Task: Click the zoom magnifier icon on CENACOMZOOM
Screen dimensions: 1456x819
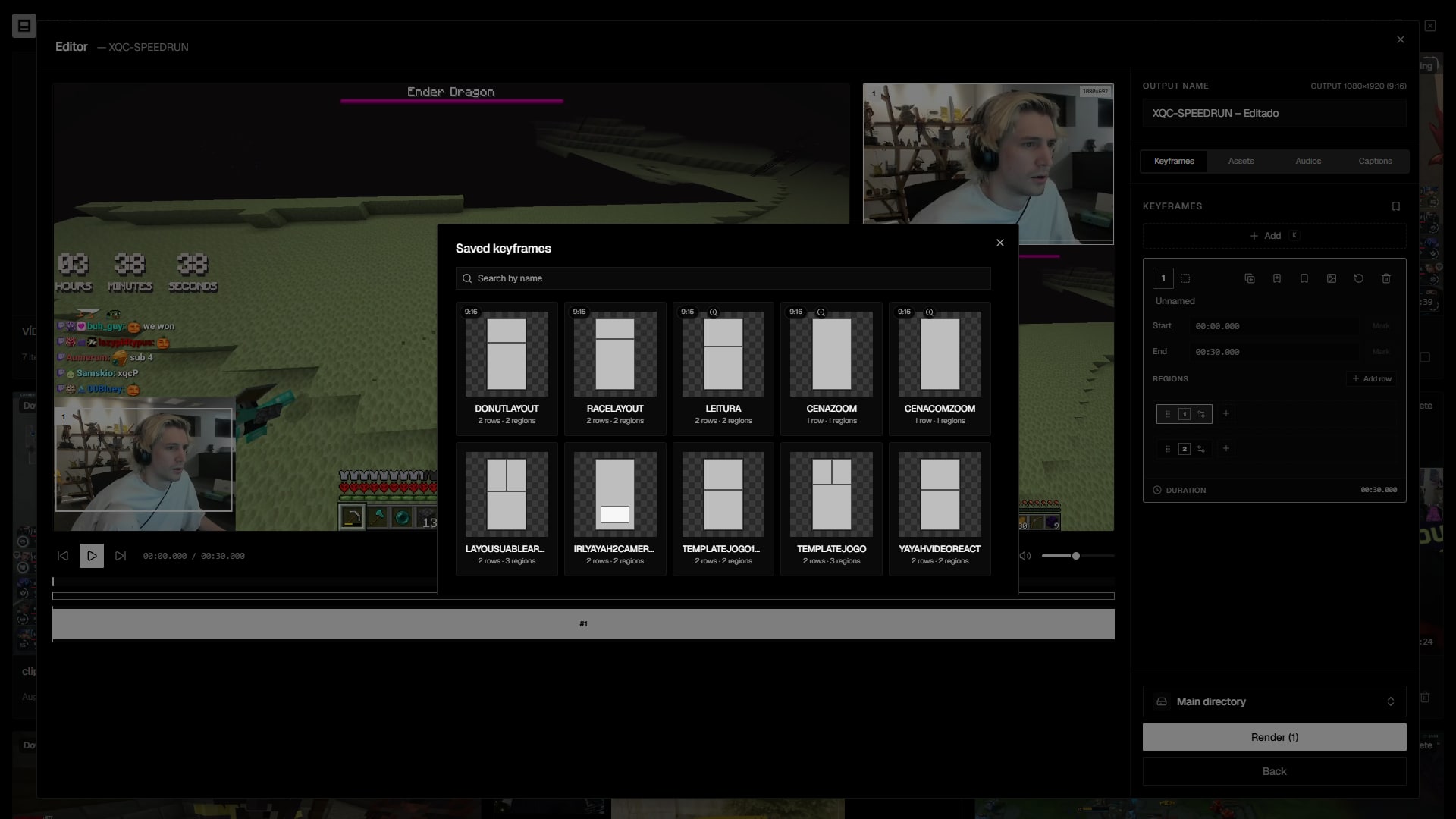Action: [x=930, y=312]
